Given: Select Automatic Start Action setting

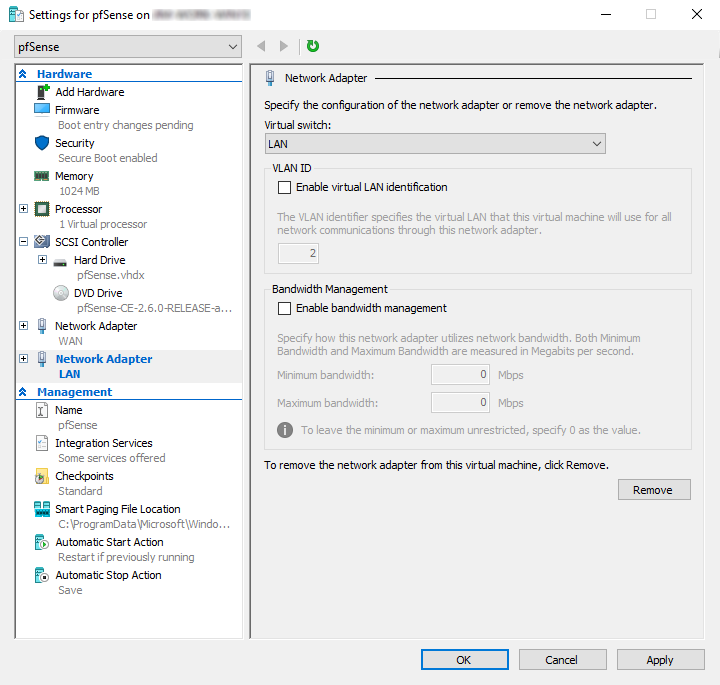Looking at the screenshot, I should (109, 542).
